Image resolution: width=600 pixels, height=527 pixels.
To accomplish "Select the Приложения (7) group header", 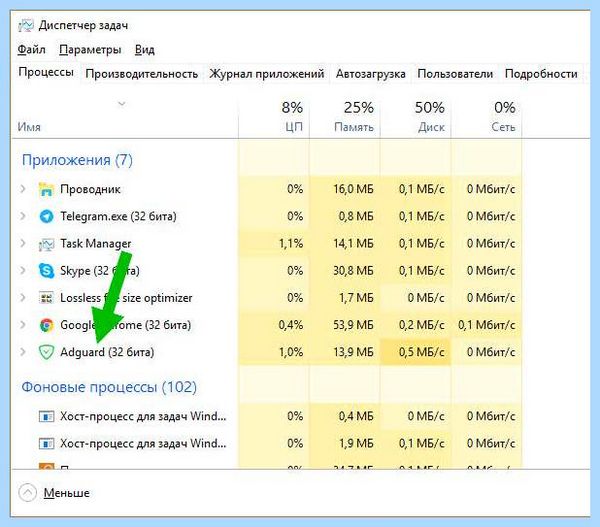I will (x=77, y=160).
